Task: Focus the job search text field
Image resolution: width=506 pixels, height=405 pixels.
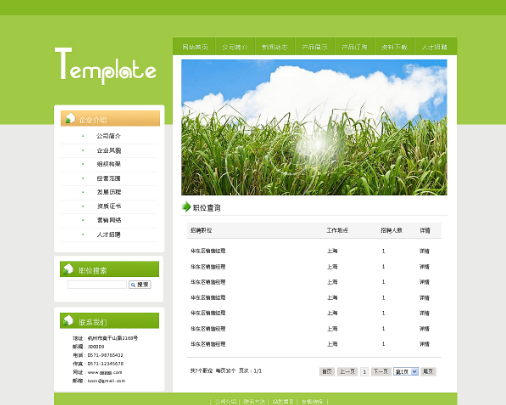Action: [97, 284]
